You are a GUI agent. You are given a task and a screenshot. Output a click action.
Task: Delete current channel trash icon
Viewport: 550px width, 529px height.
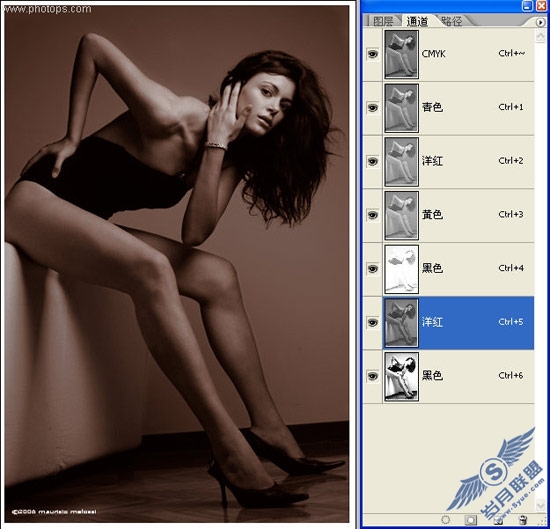click(x=523, y=520)
